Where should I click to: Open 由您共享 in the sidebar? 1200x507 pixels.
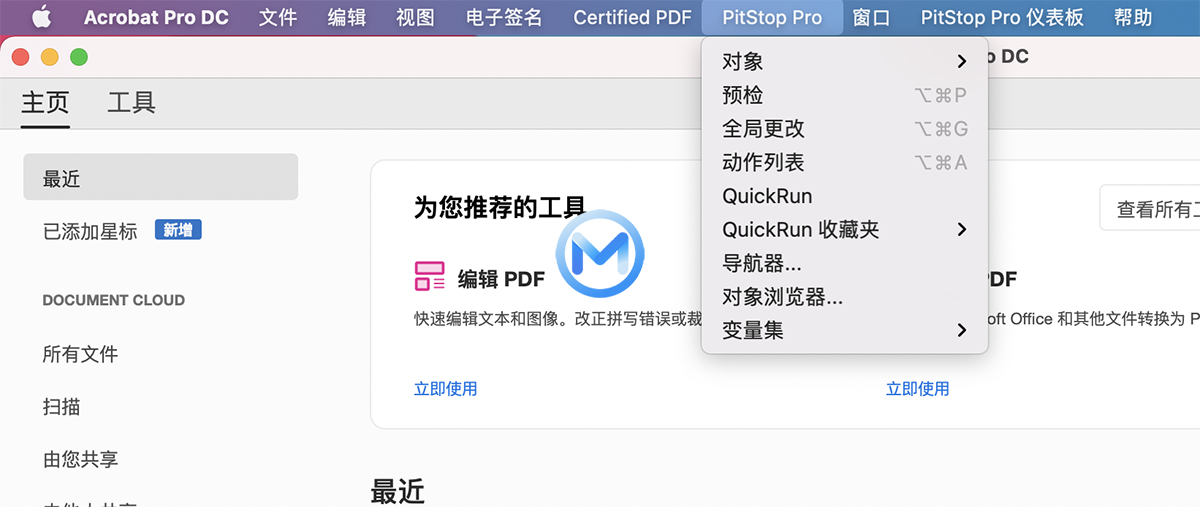[80, 460]
